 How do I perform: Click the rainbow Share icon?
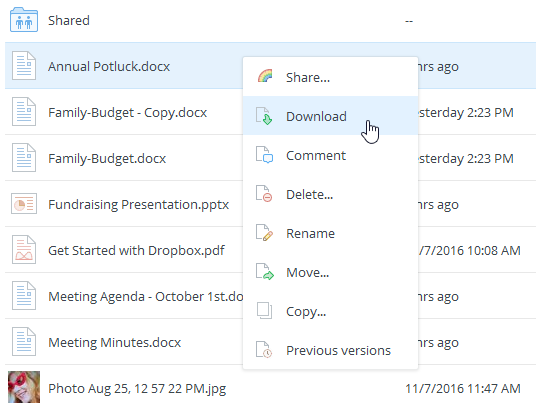click(x=265, y=76)
